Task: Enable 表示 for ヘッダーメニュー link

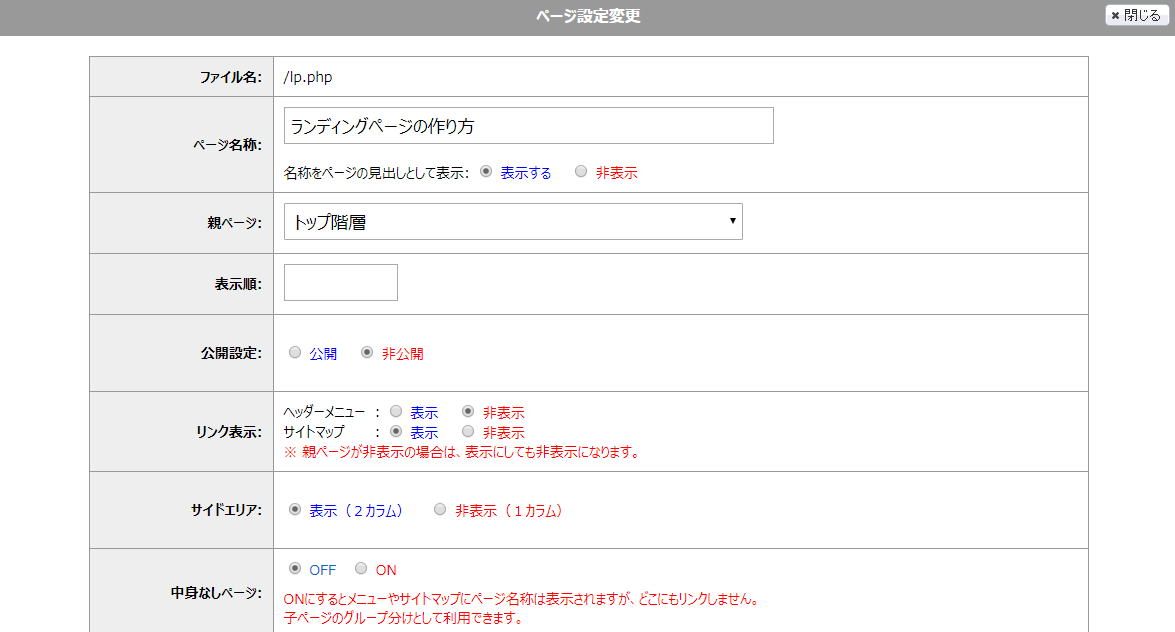Action: tap(396, 412)
